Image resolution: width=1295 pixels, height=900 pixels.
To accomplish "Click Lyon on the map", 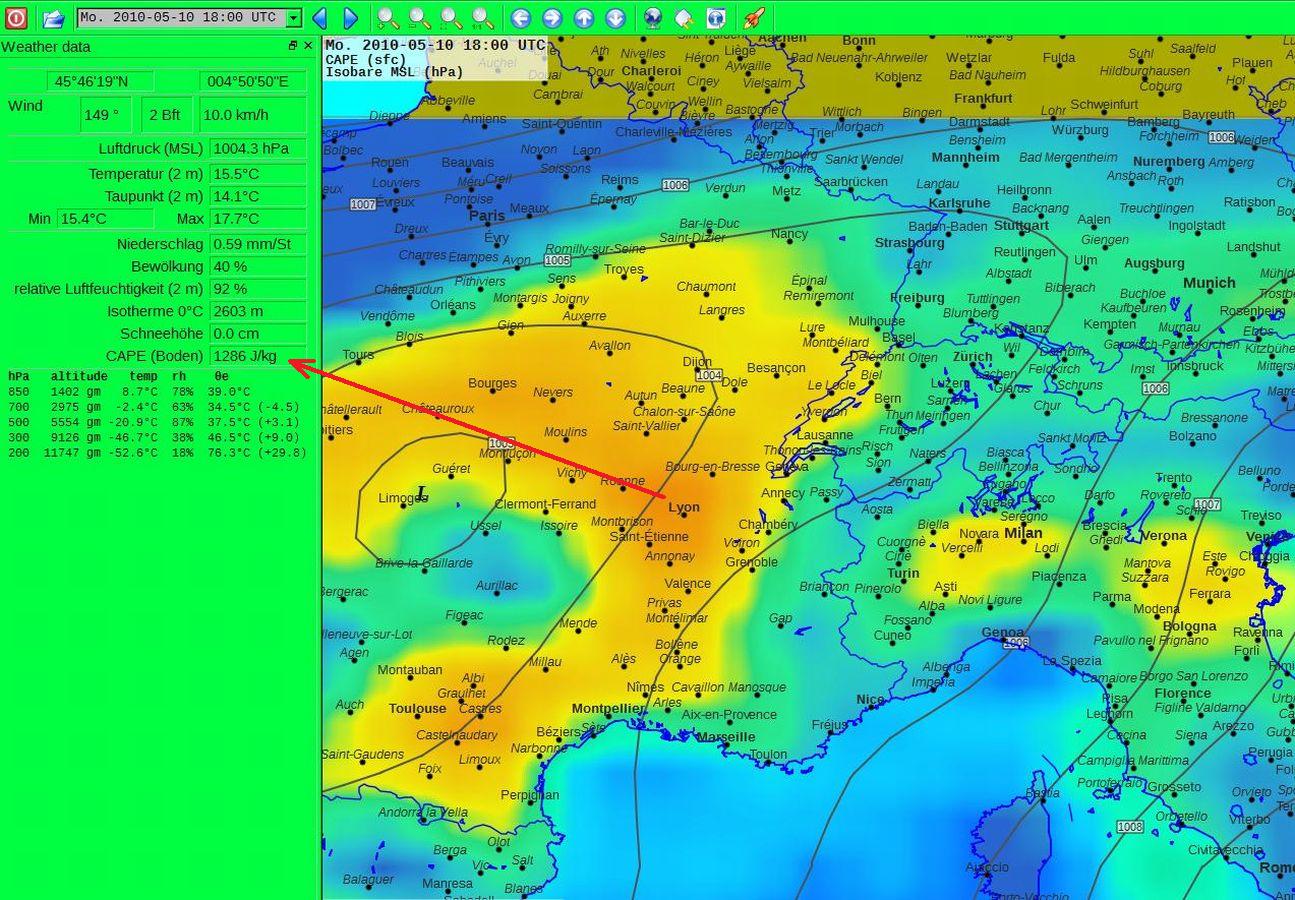I will [684, 507].
